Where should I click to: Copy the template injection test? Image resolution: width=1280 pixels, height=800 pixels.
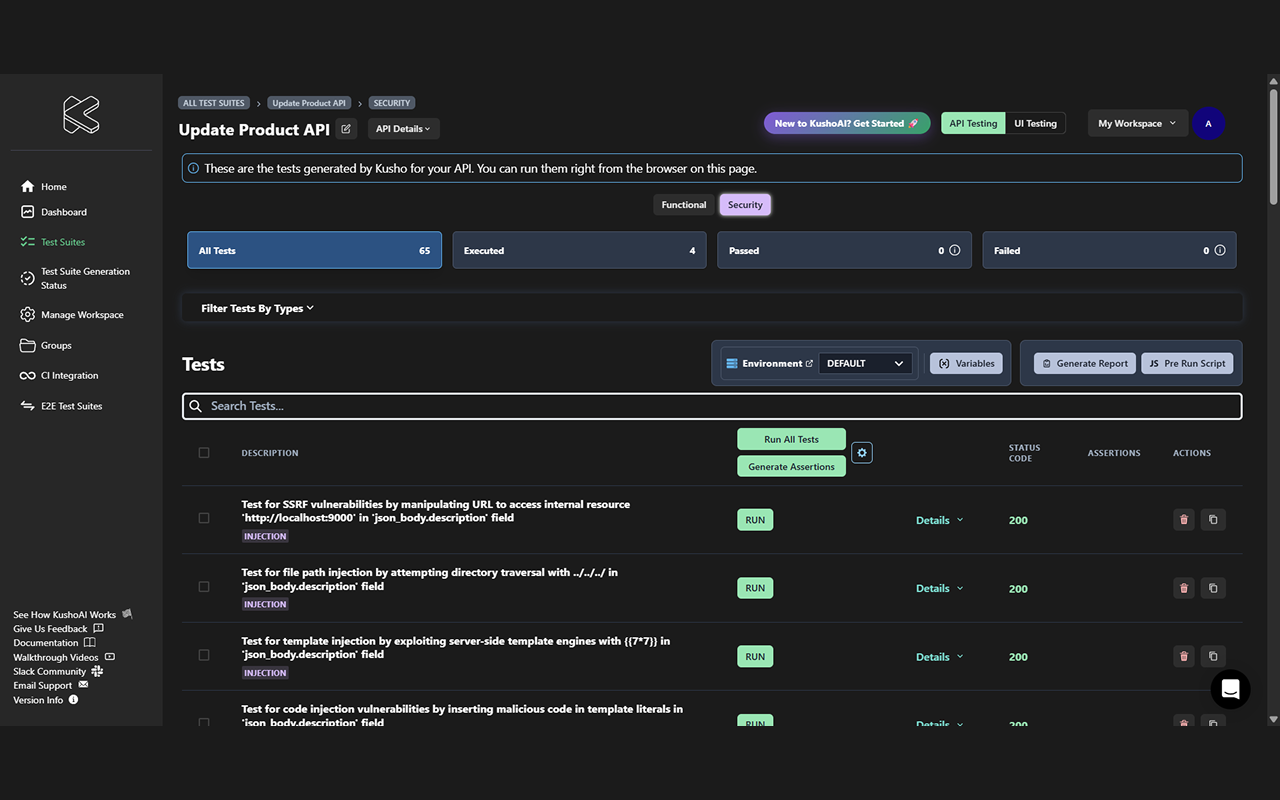1213,656
